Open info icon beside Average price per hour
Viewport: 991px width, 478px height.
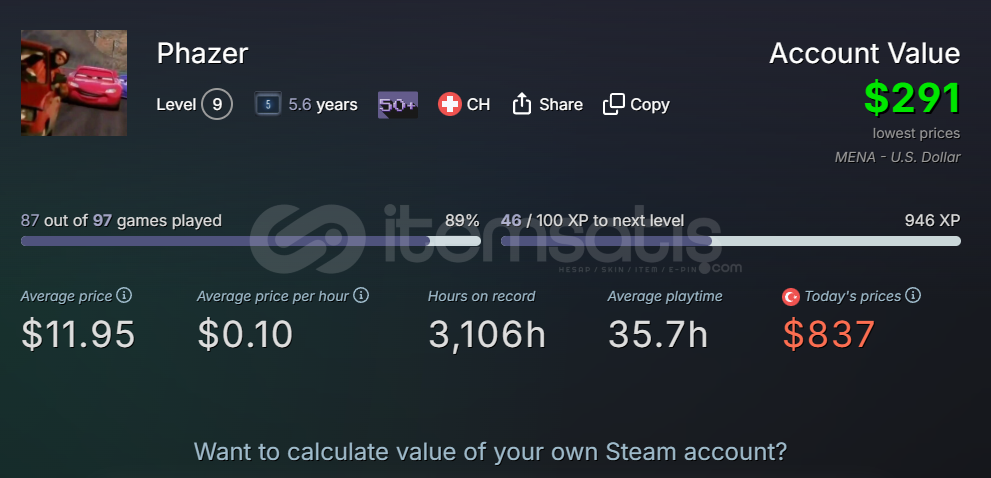(361, 295)
